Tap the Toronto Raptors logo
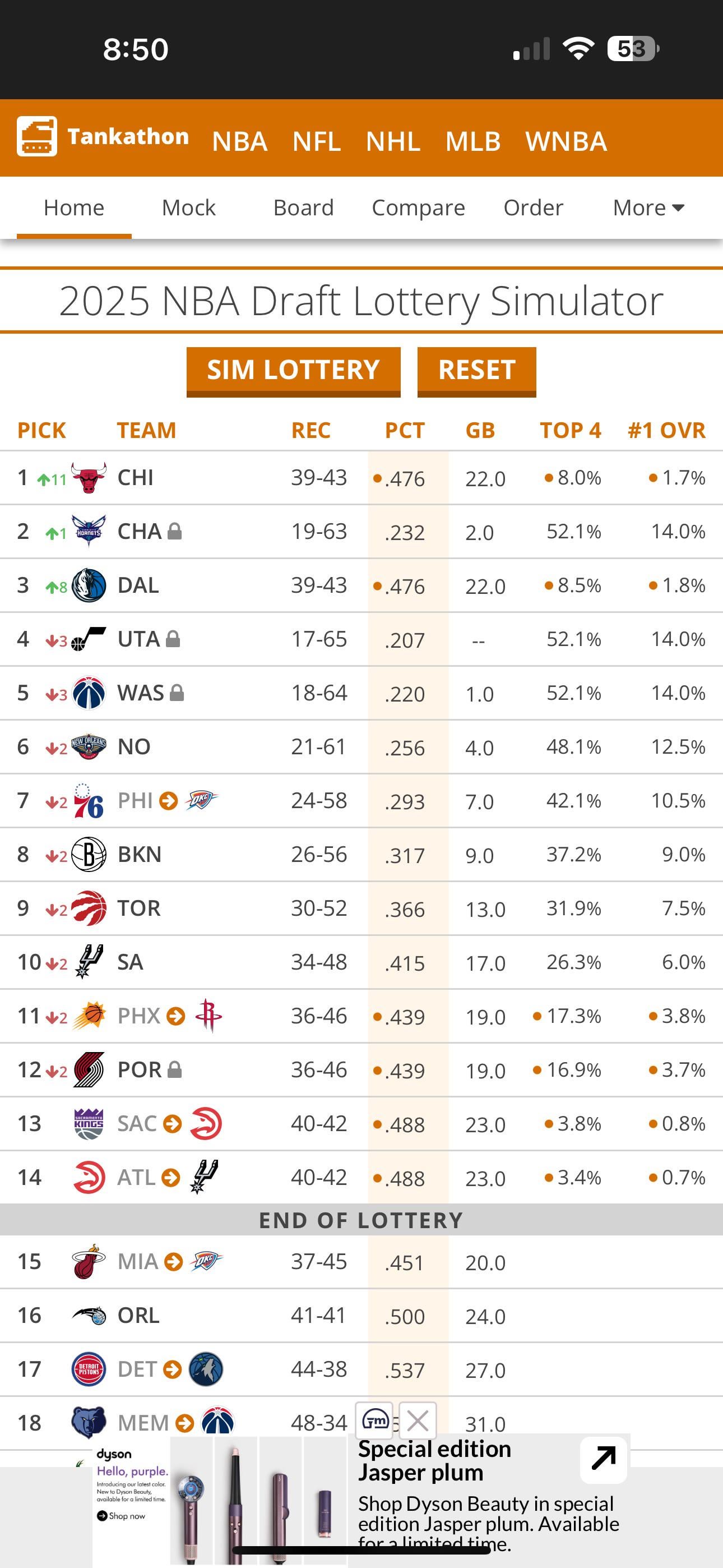Image resolution: width=723 pixels, height=1568 pixels. [x=89, y=907]
